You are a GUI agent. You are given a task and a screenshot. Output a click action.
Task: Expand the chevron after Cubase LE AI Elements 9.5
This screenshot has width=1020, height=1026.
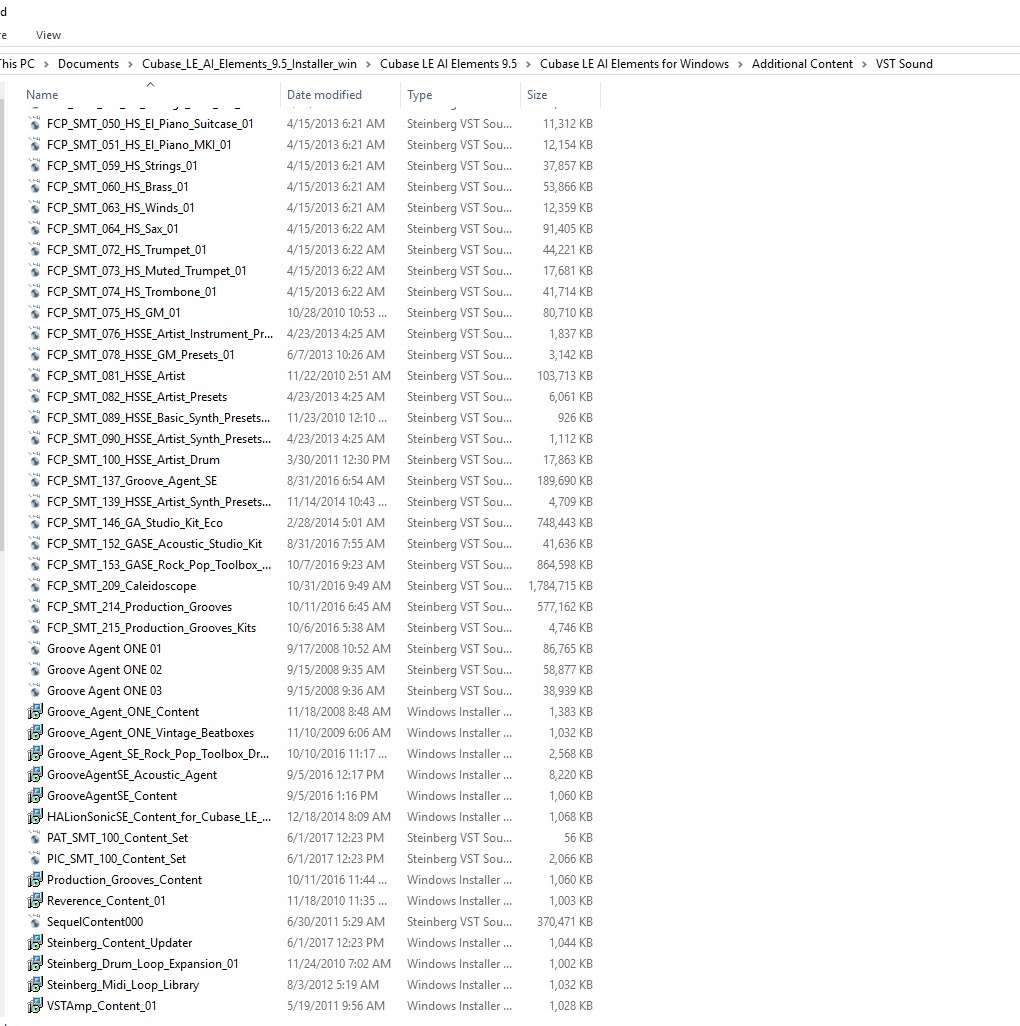pyautogui.click(x=528, y=64)
